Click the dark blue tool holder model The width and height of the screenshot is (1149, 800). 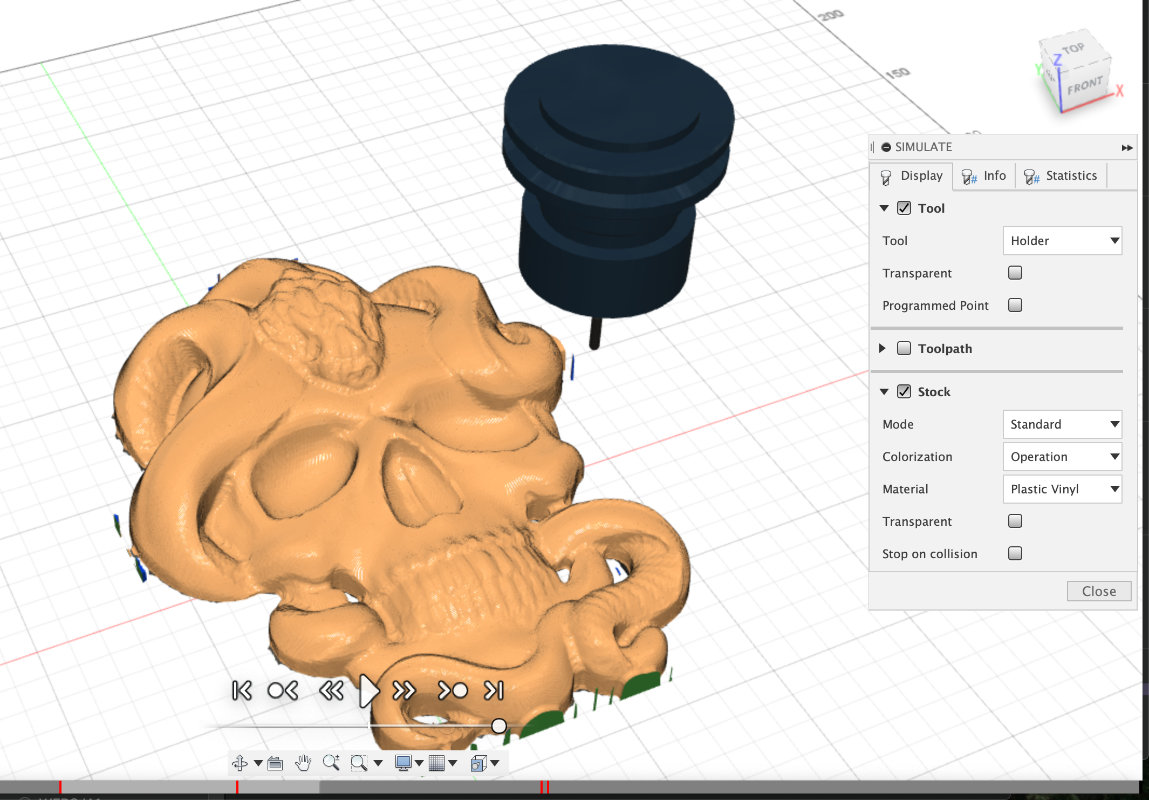(616, 183)
